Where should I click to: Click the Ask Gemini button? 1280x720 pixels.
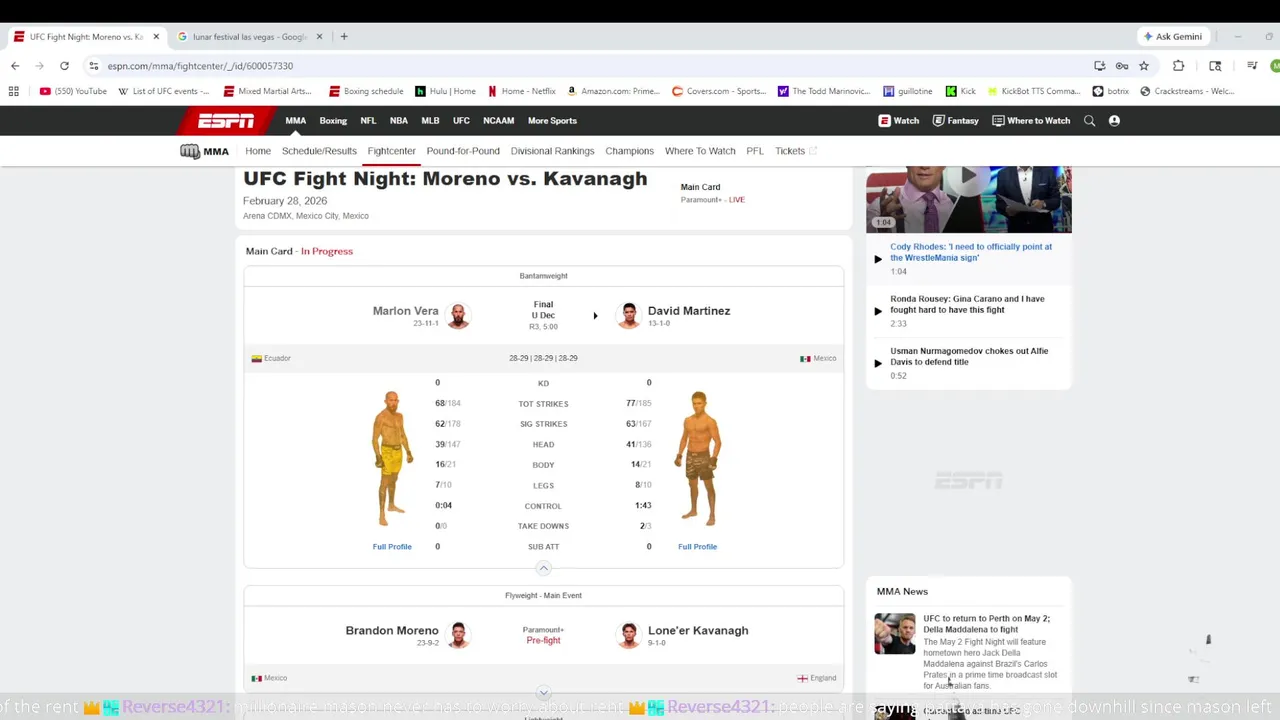pos(1173,37)
